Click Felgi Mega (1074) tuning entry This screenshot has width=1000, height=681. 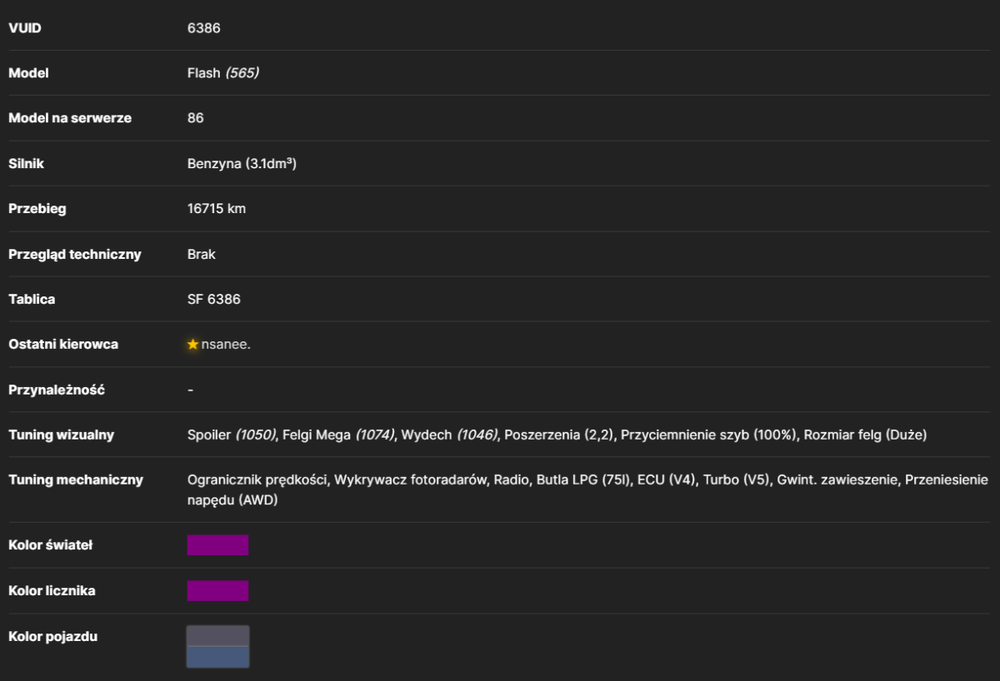338,435
